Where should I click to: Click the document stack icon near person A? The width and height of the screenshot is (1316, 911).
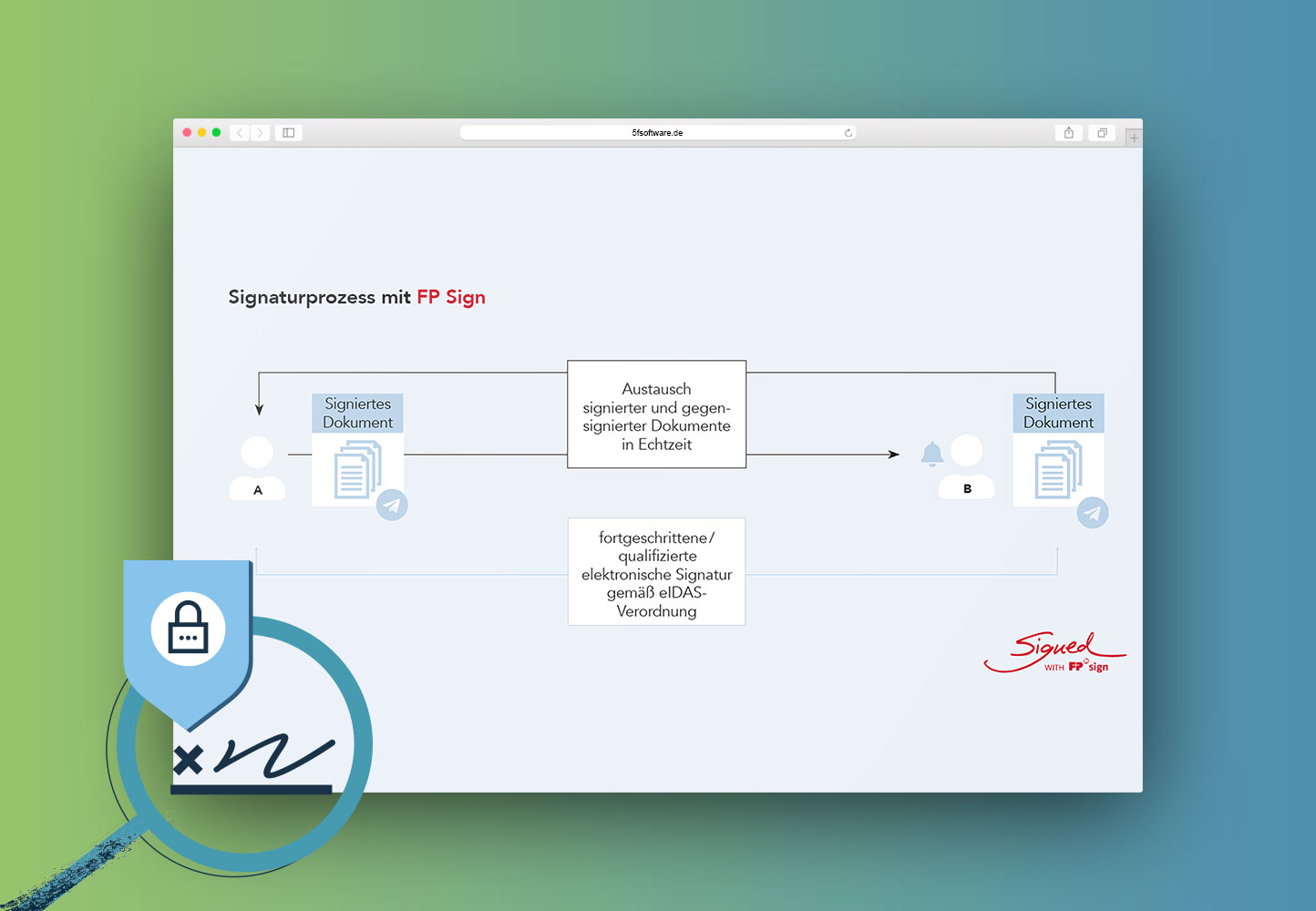[358, 469]
